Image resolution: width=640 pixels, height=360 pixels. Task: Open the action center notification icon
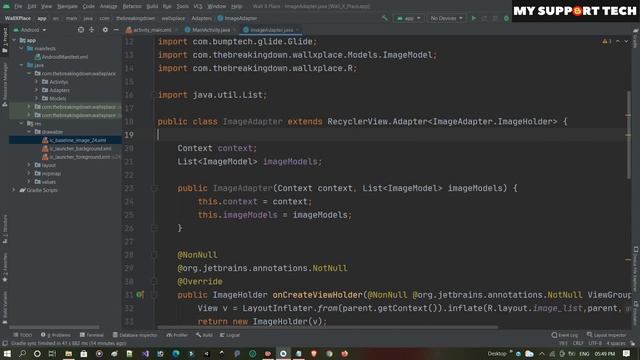pos(627,353)
